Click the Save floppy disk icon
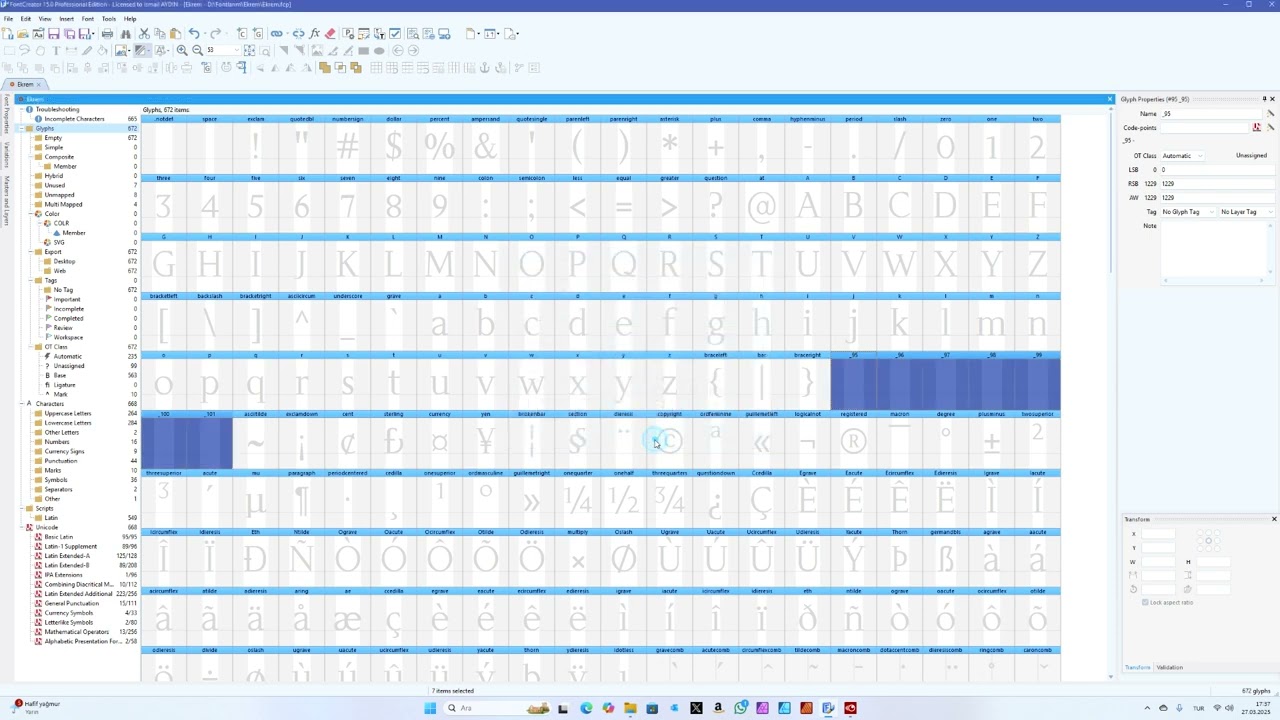 tap(54, 34)
